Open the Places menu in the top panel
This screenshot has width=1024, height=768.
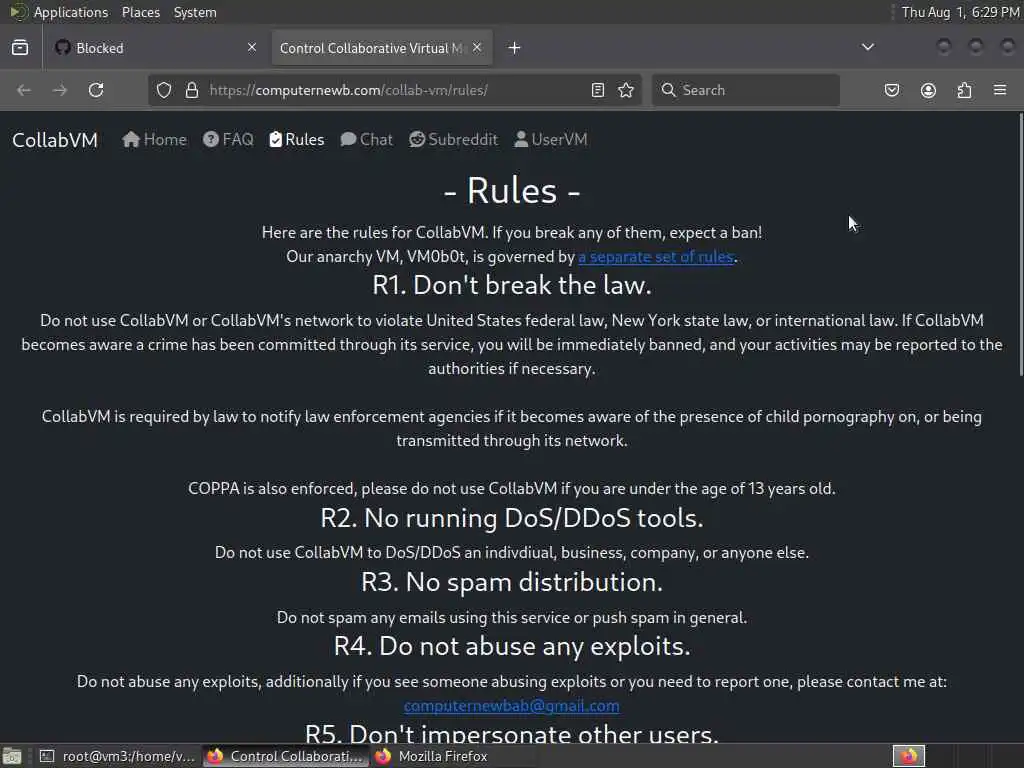tap(140, 12)
